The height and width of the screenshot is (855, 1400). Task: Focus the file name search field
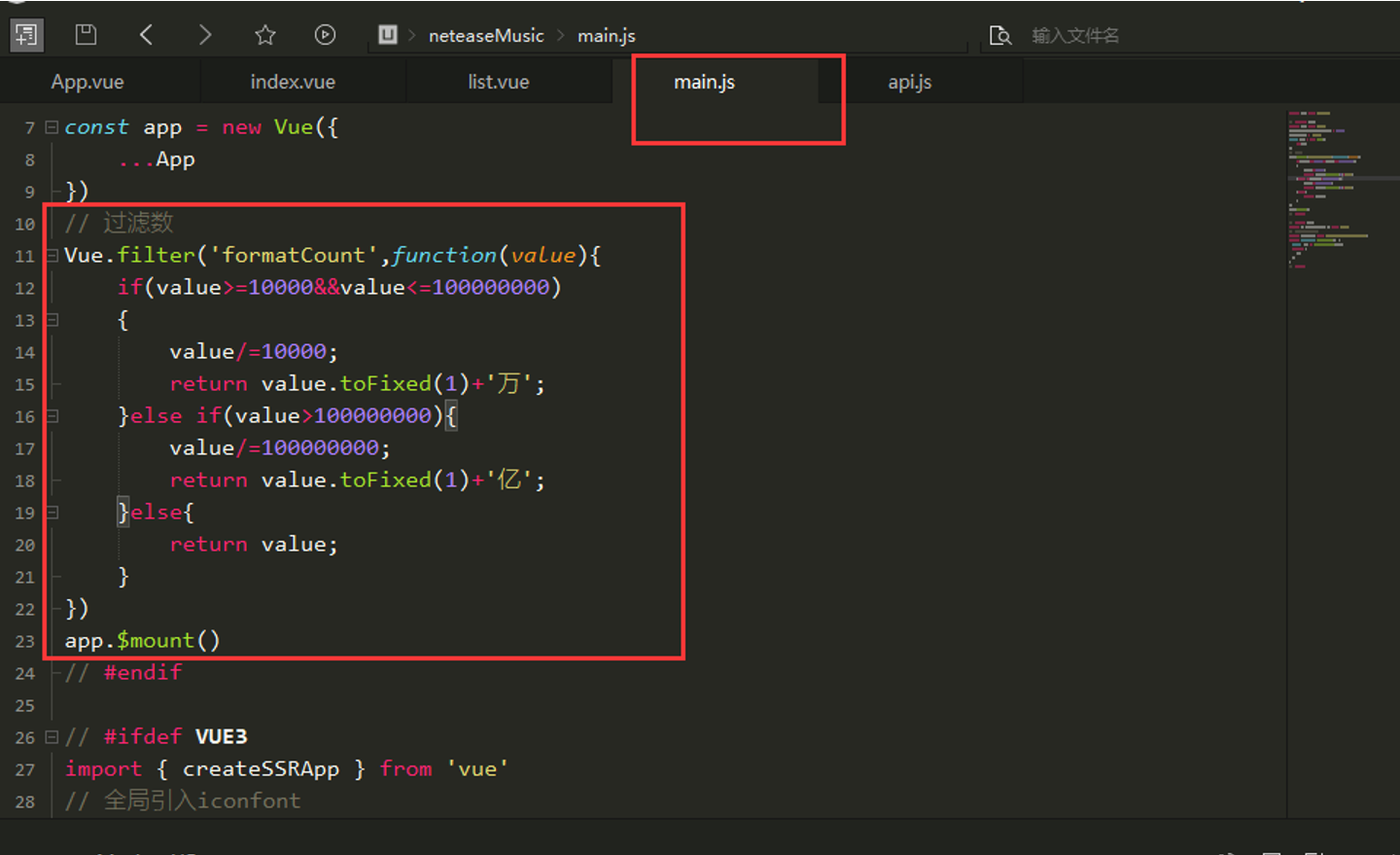point(1074,36)
